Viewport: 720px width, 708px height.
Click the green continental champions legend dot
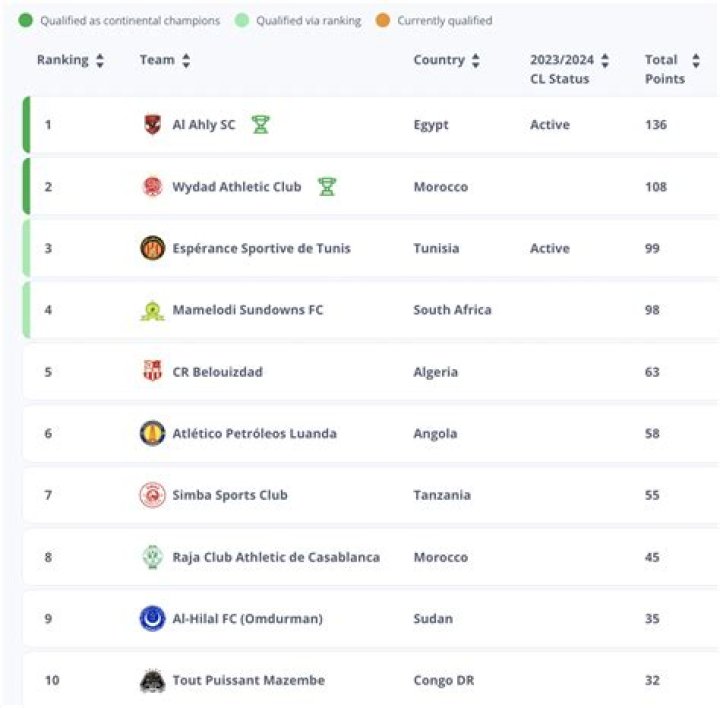pos(27,20)
